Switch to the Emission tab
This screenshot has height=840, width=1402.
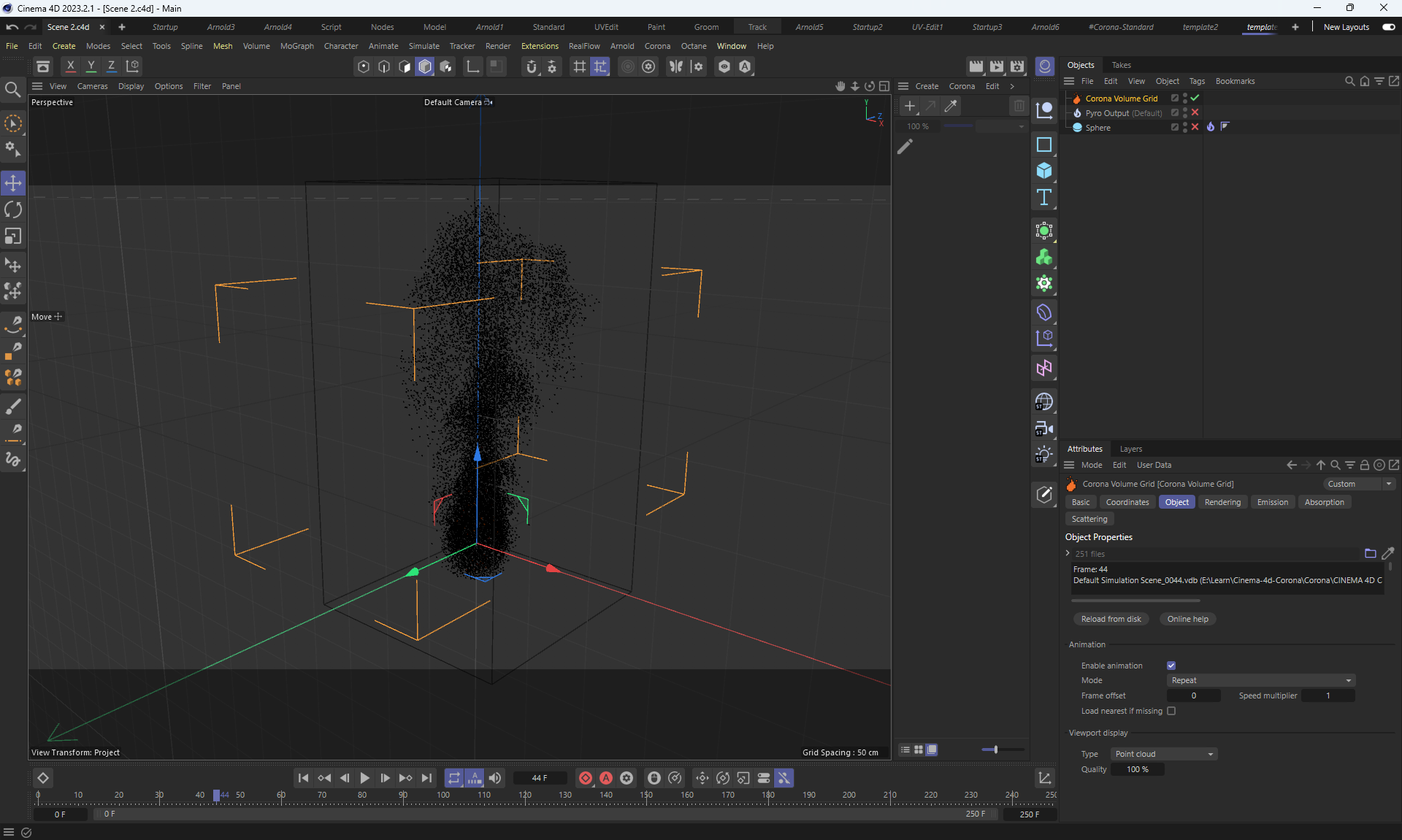pyautogui.click(x=1272, y=502)
